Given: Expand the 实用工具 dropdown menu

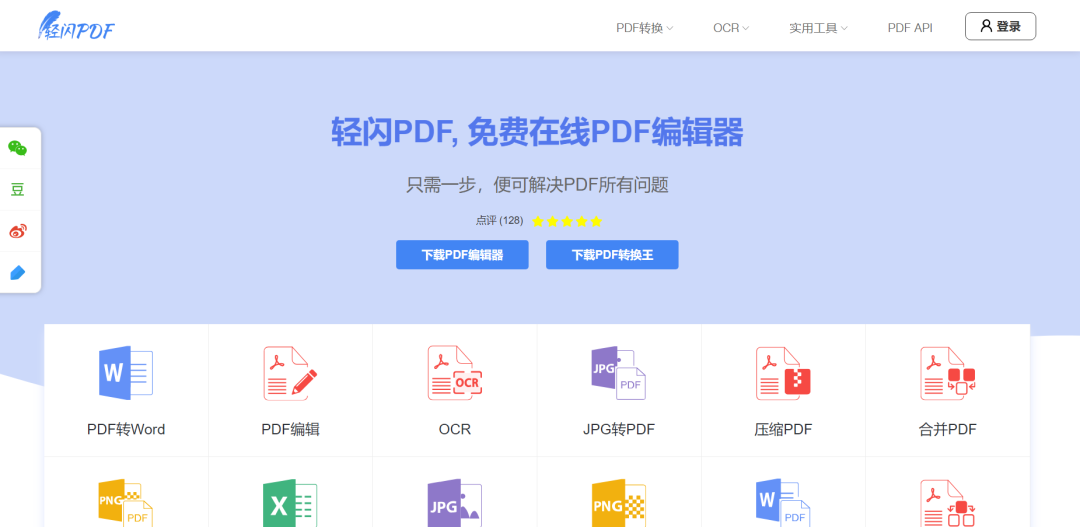Looking at the screenshot, I should 818,28.
